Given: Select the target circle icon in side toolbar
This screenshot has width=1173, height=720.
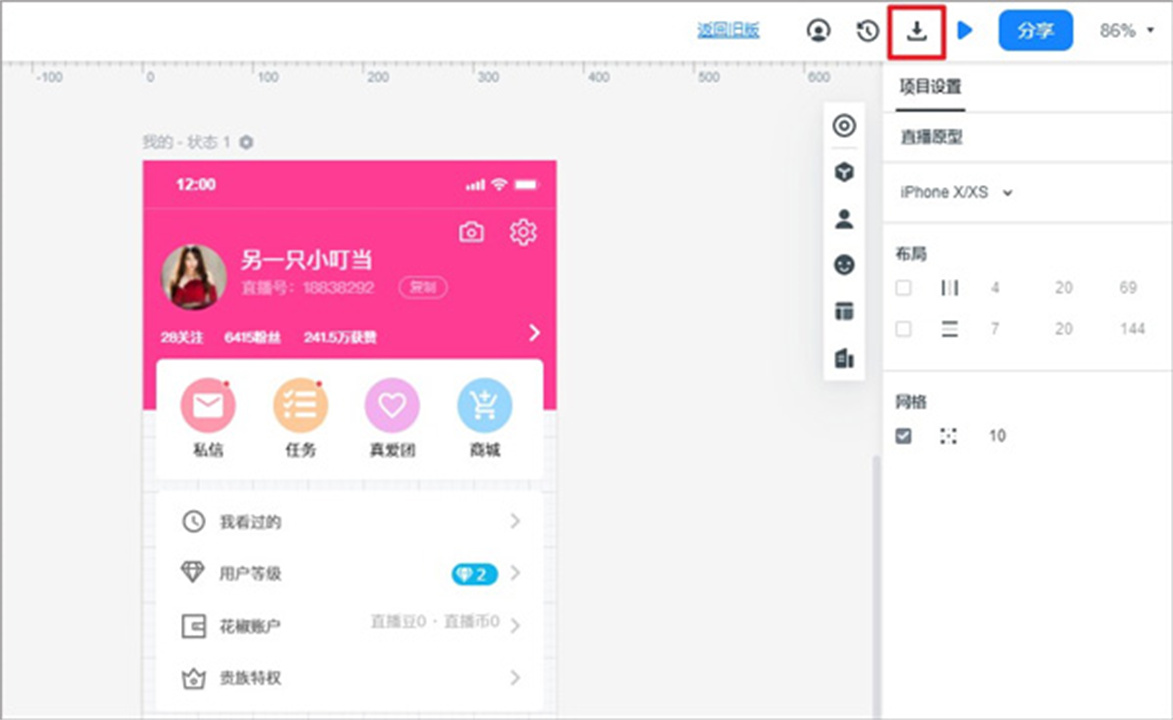Looking at the screenshot, I should pyautogui.click(x=844, y=126).
